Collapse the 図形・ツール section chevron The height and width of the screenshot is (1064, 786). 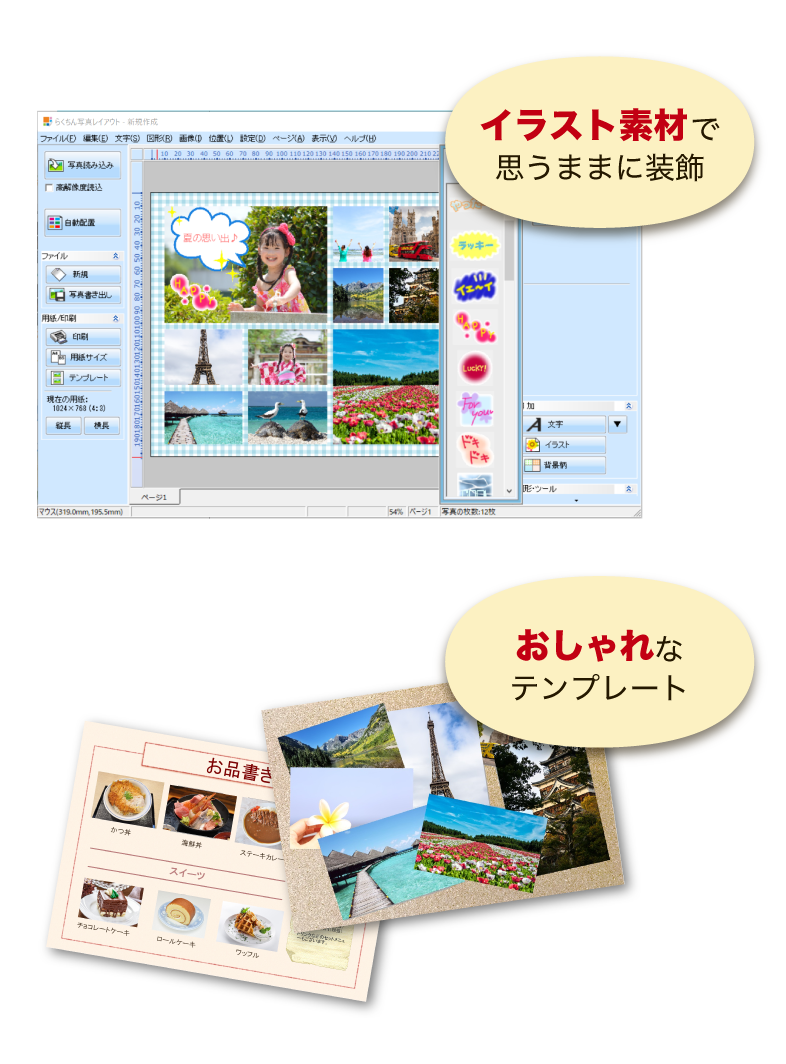(x=629, y=489)
